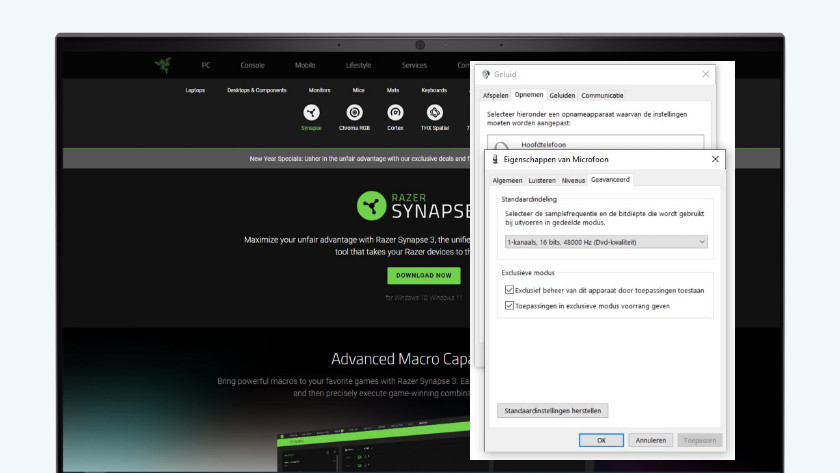Select the Afspelen tab in Geluid

[496, 95]
